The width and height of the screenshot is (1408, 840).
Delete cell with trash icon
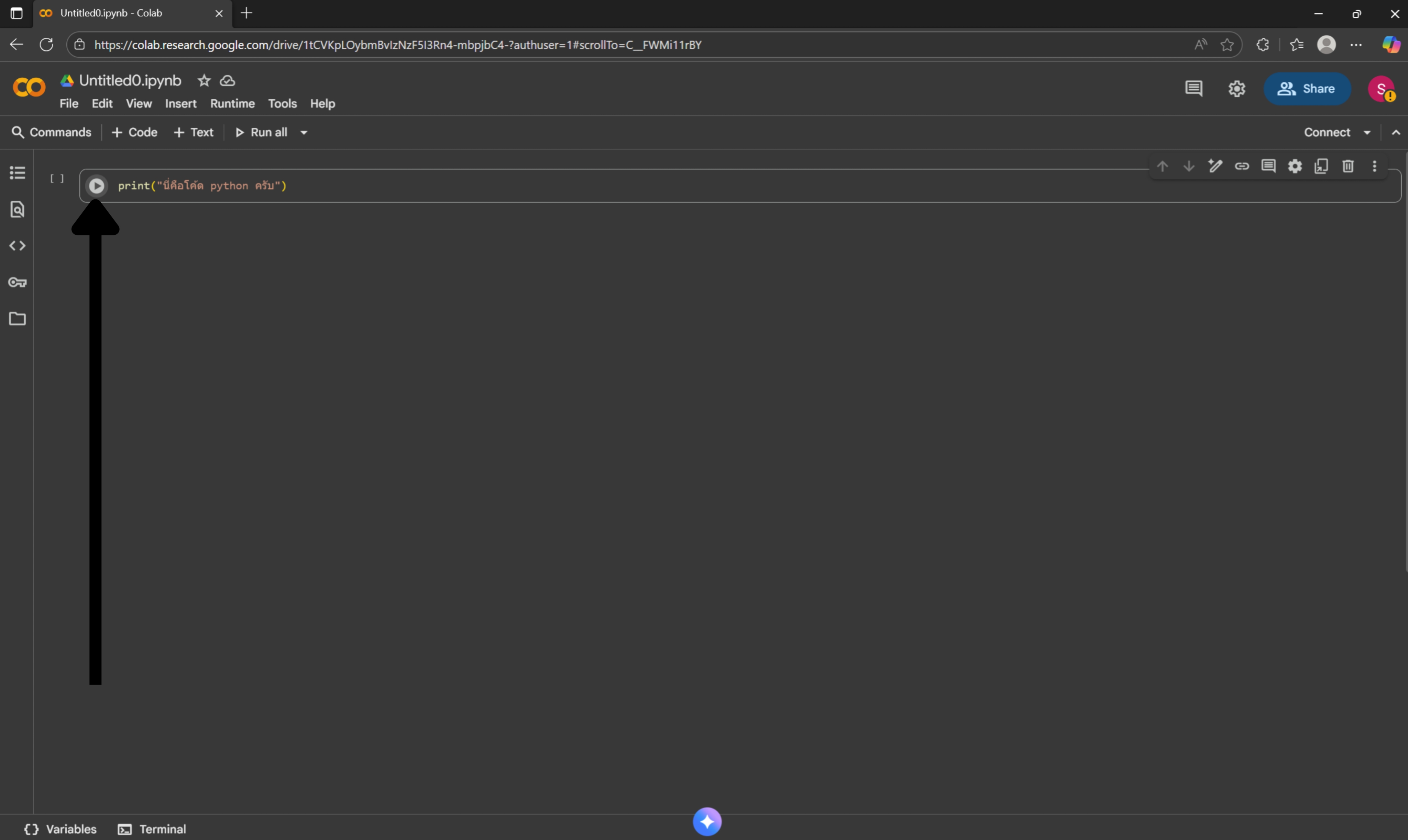[1348, 166]
